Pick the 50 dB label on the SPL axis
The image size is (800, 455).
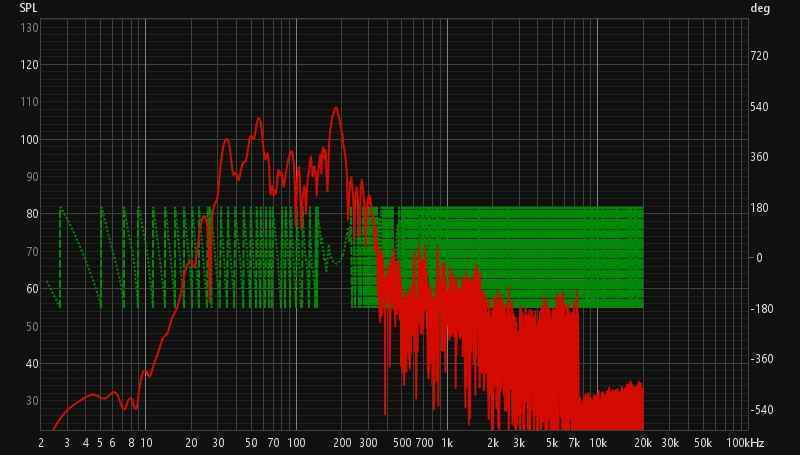pos(32,326)
